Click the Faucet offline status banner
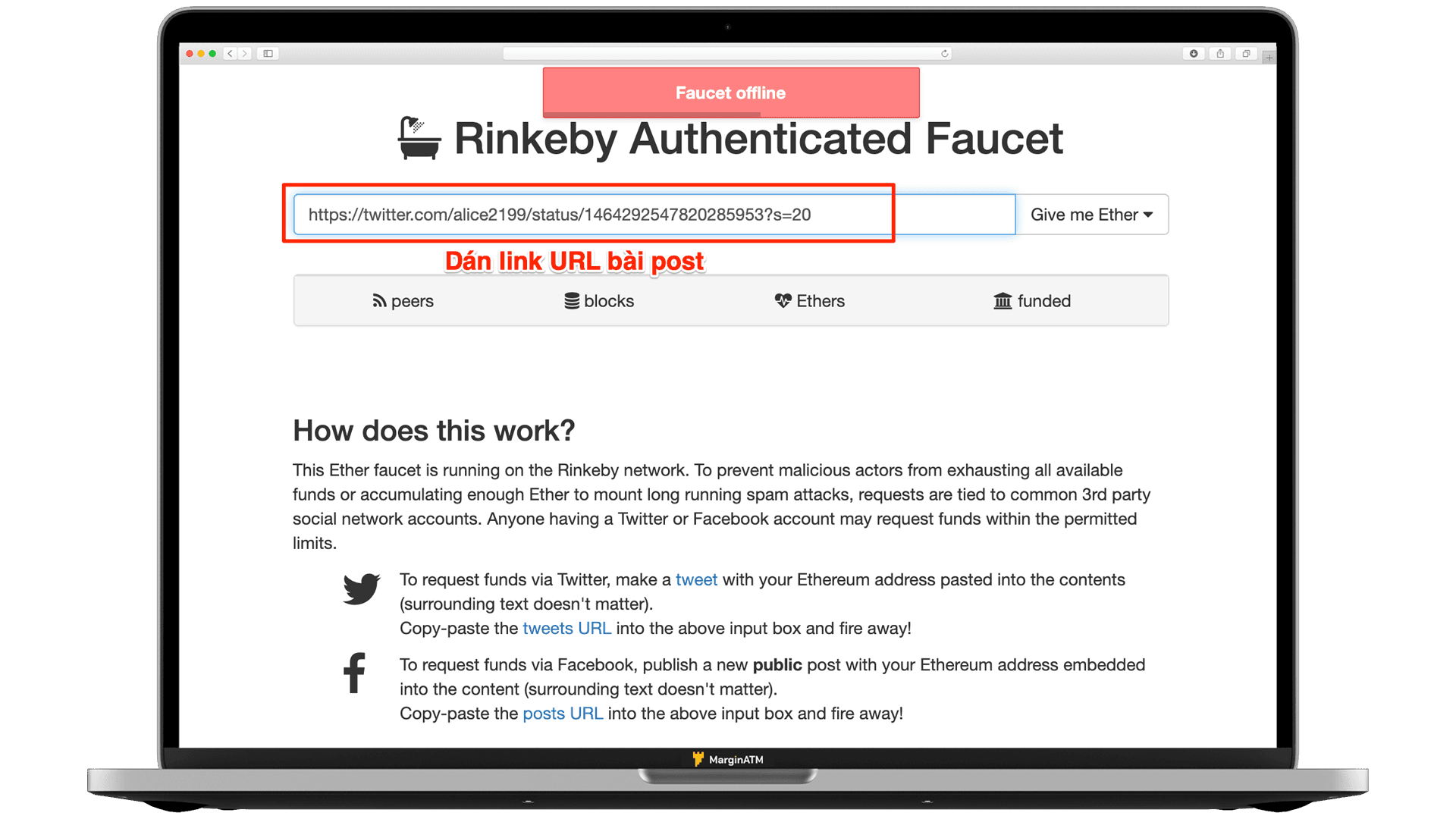Image resolution: width=1456 pixels, height=819 pixels. (x=728, y=92)
